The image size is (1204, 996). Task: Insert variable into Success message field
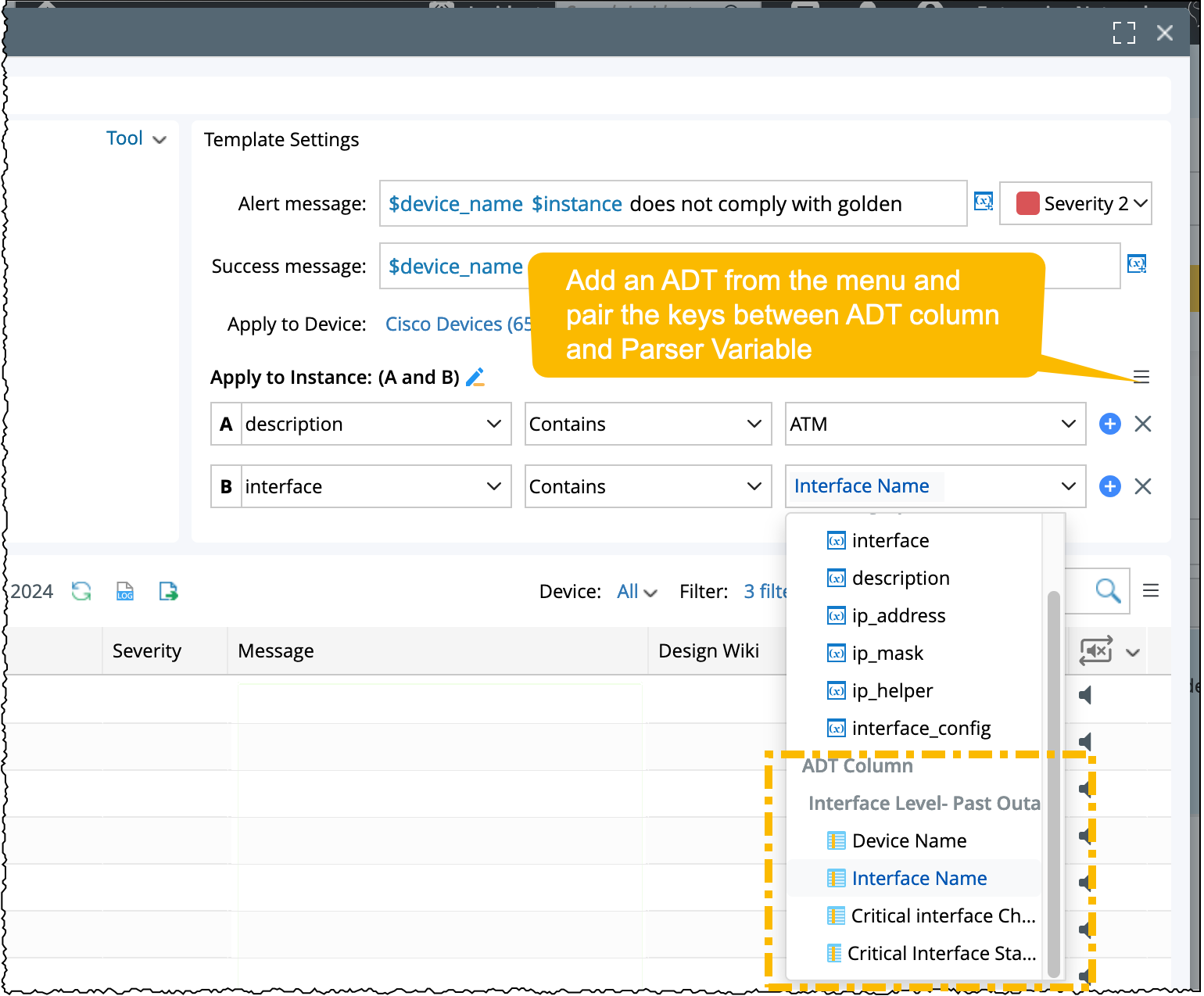coord(1136,264)
